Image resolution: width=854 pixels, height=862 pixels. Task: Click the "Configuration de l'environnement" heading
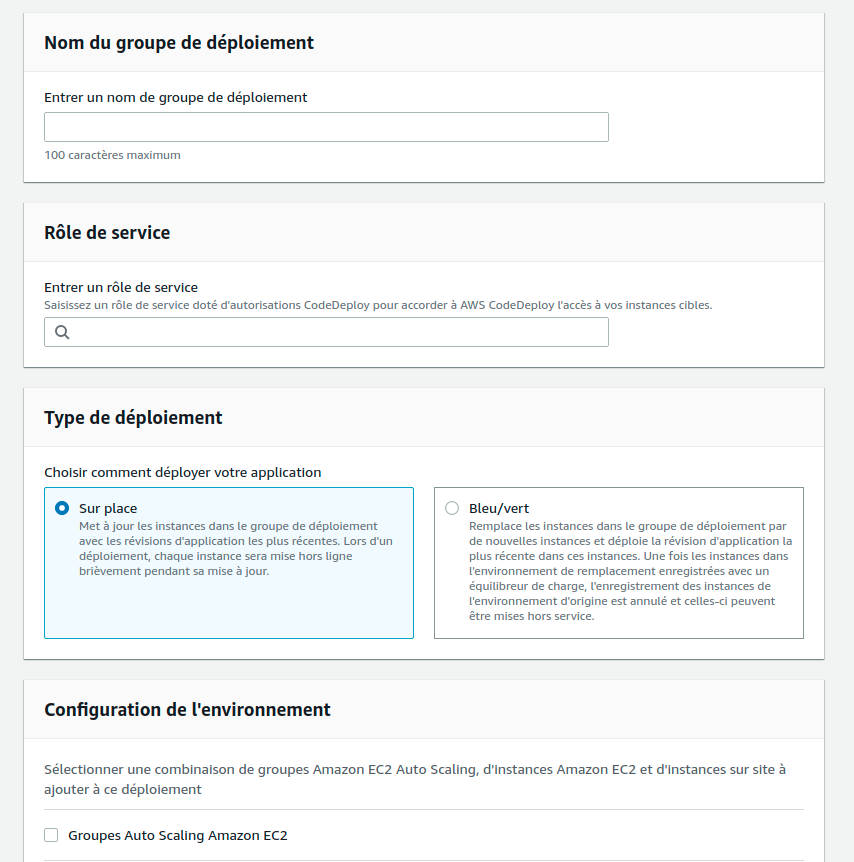187,710
